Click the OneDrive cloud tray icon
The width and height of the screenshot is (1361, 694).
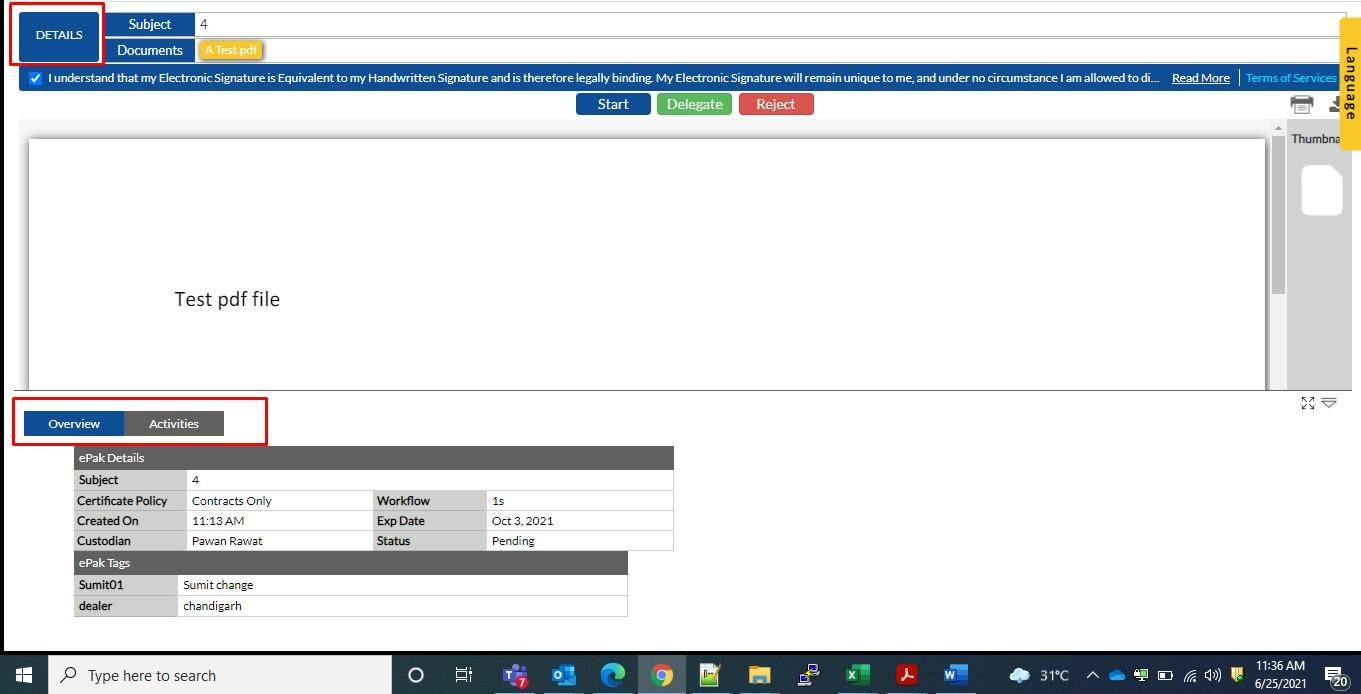coord(1117,675)
